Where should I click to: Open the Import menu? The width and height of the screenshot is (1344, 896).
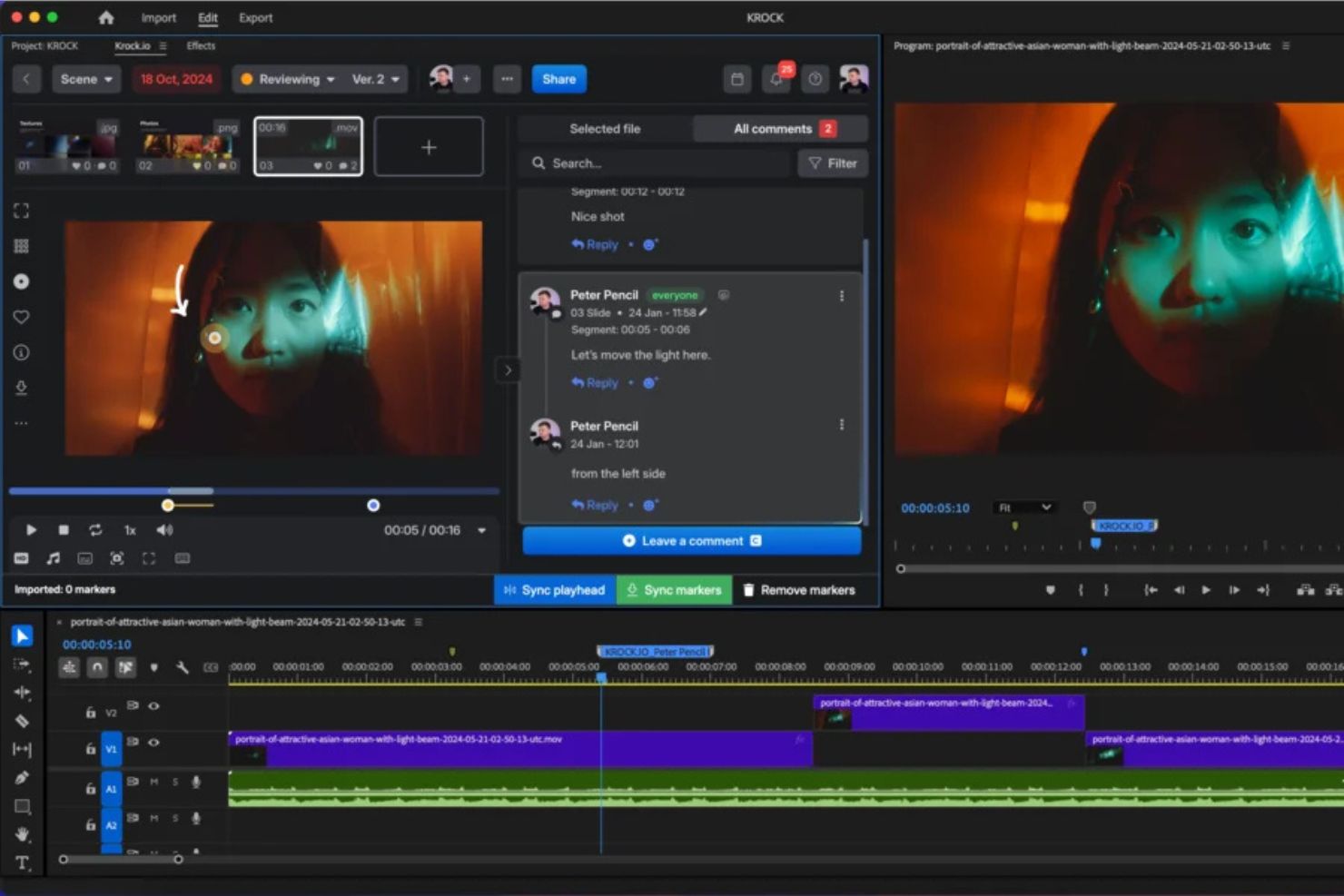point(158,17)
